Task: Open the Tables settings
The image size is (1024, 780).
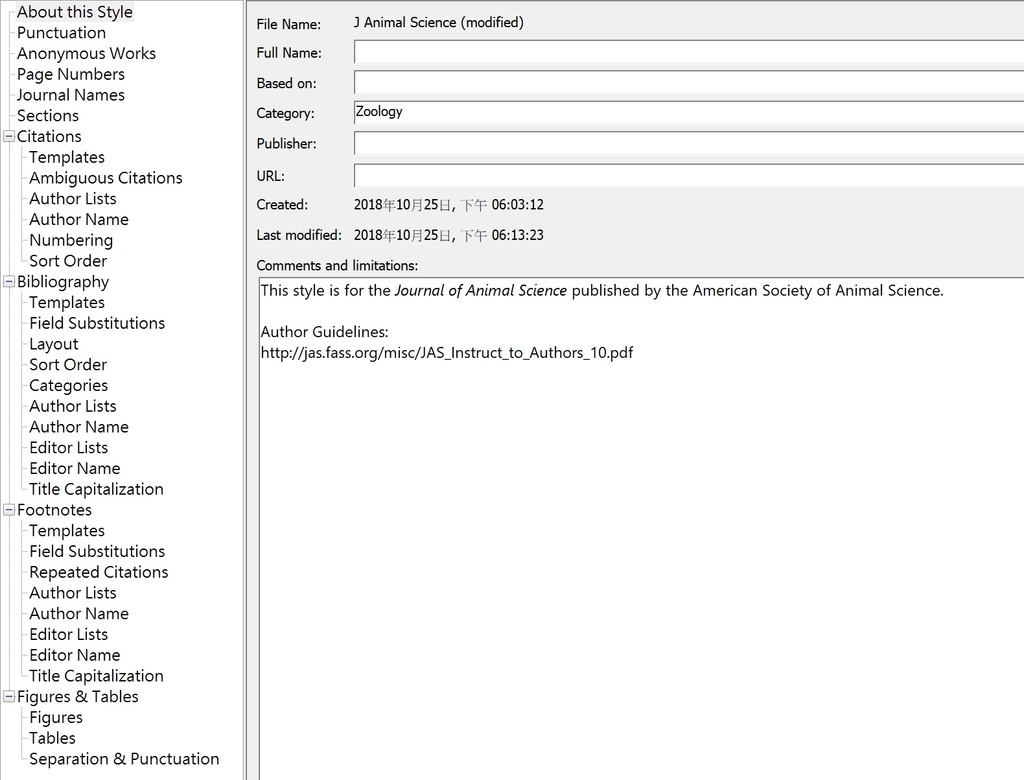Action: tap(52, 738)
